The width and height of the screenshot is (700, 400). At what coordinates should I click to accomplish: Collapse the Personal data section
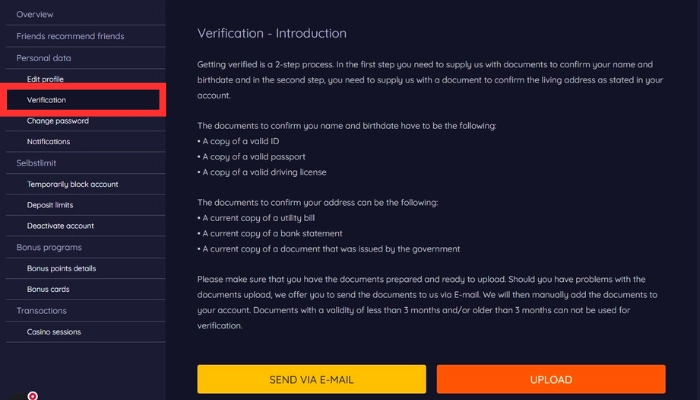click(x=44, y=58)
